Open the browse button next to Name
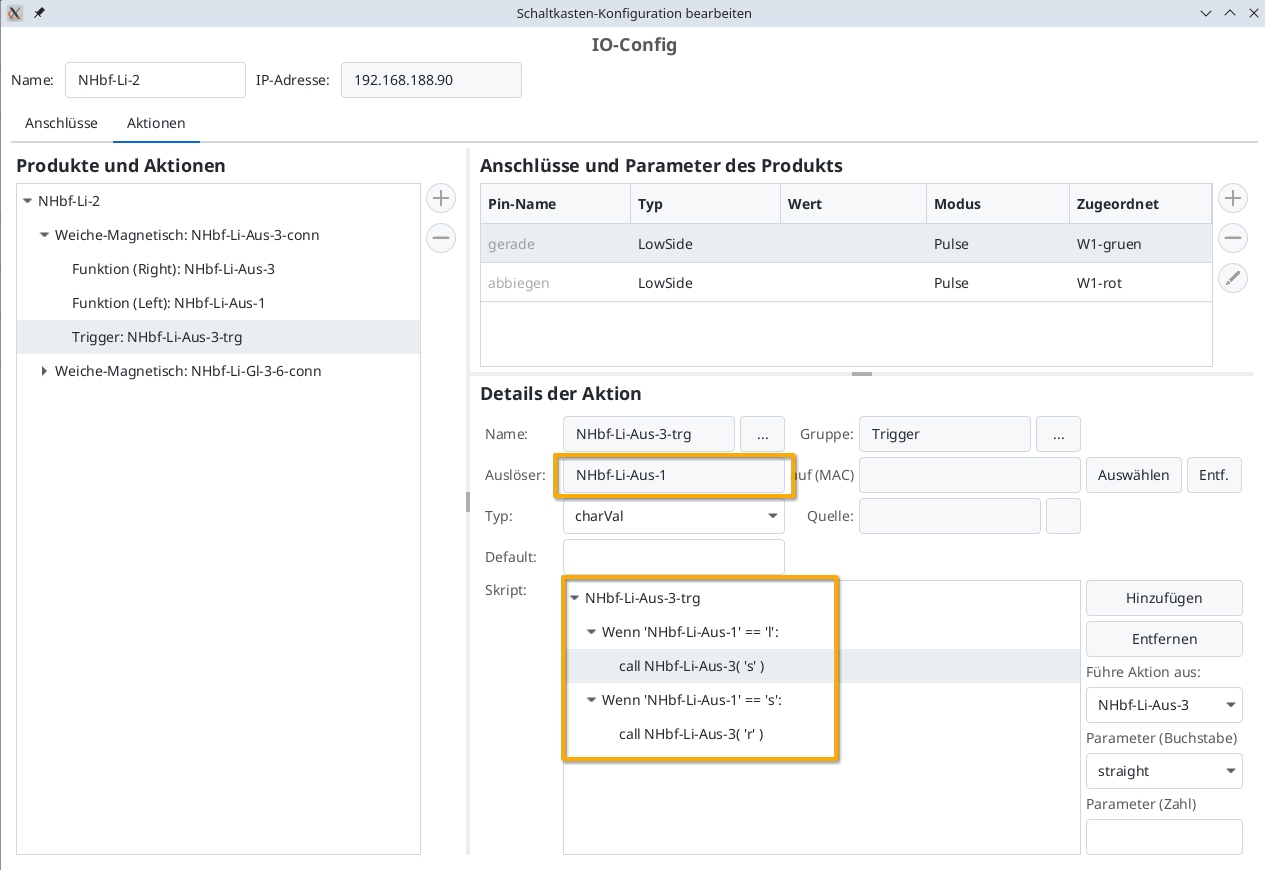Image resolution: width=1265 pixels, height=870 pixels. [x=763, y=434]
